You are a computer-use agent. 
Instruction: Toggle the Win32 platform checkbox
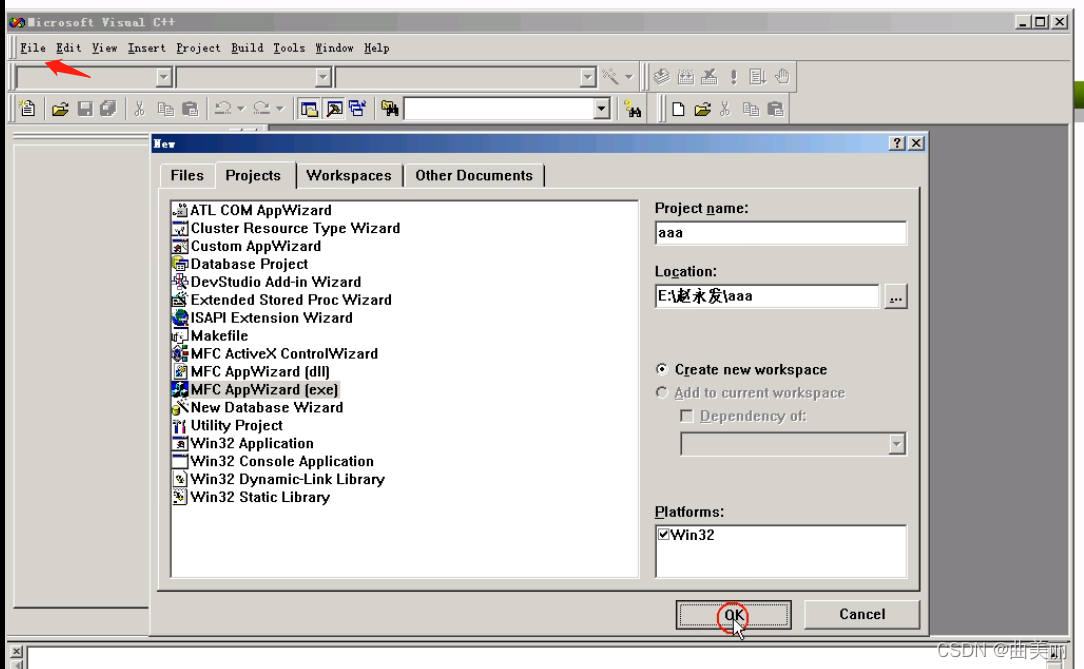(664, 534)
